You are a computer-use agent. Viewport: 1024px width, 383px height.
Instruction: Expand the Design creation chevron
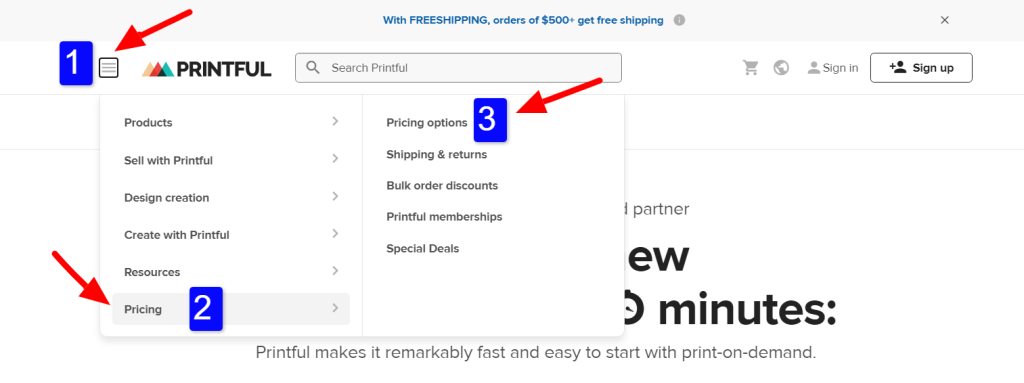click(x=335, y=196)
